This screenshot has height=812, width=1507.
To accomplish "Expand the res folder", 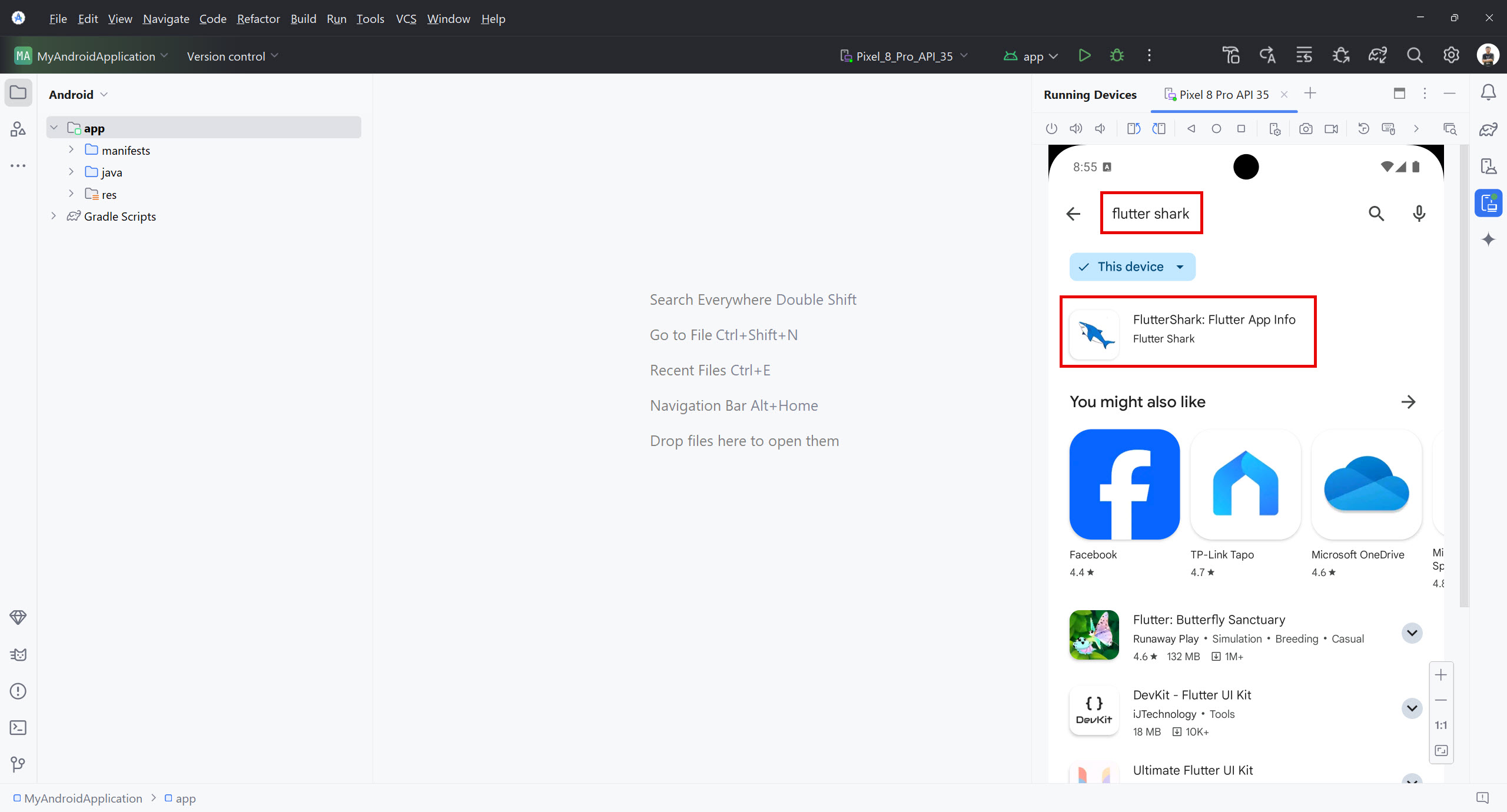I will point(71,194).
